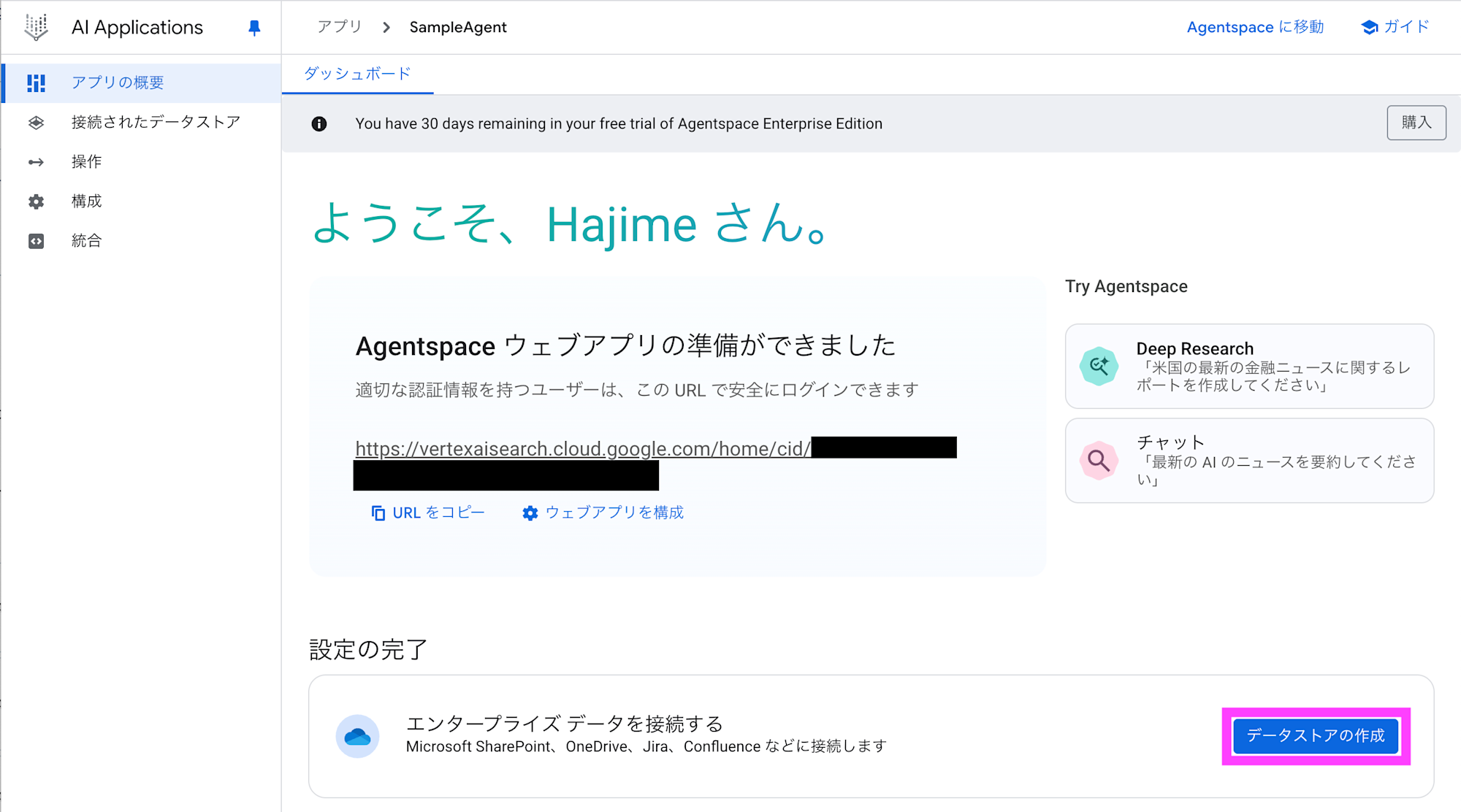This screenshot has width=1461, height=812.
Task: Click the 設定の完了 section heading
Action: (368, 649)
